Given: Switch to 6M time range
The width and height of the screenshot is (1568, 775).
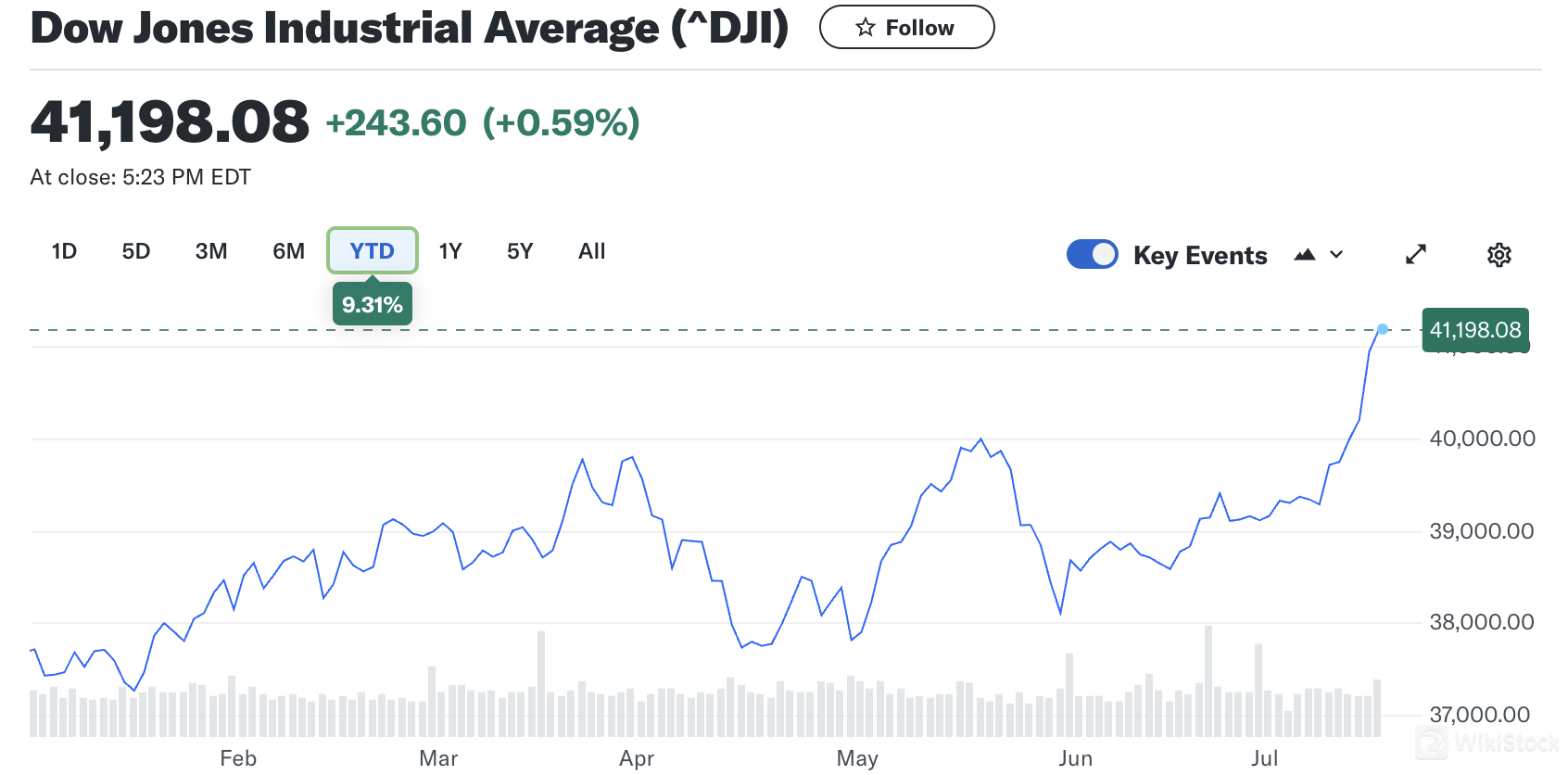Looking at the screenshot, I should (x=288, y=251).
